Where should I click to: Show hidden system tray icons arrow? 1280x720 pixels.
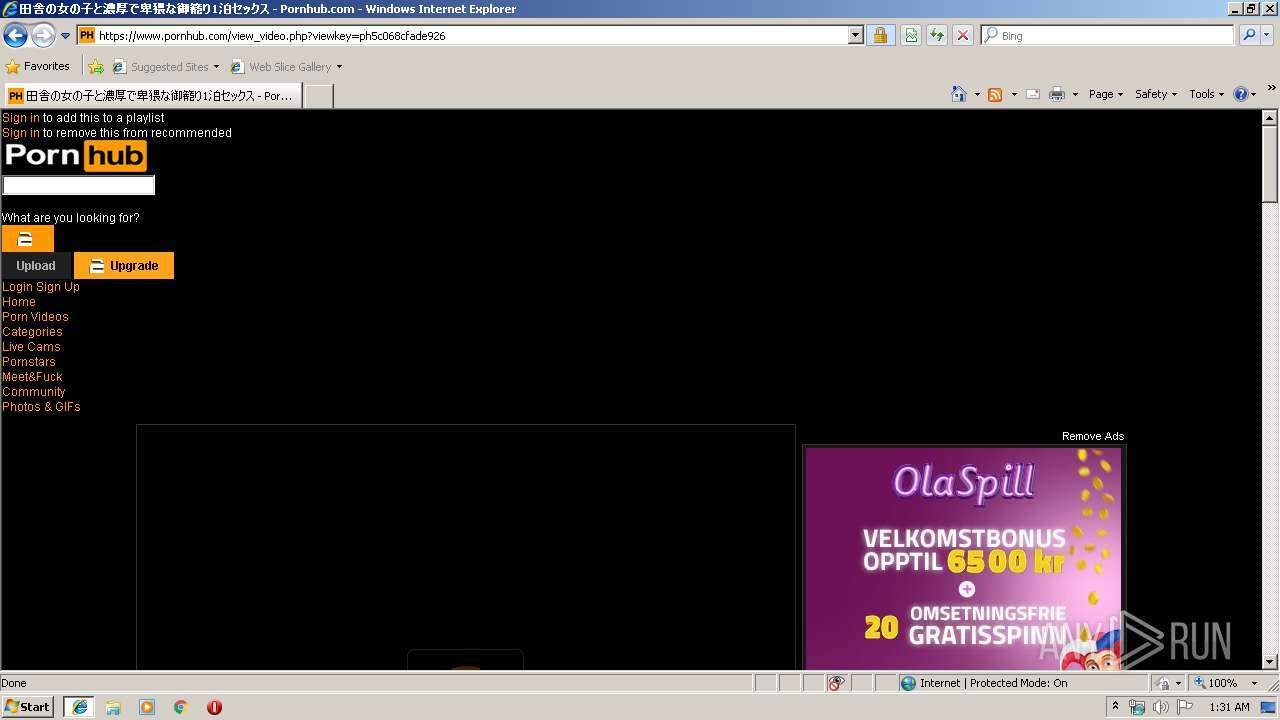pos(1116,707)
